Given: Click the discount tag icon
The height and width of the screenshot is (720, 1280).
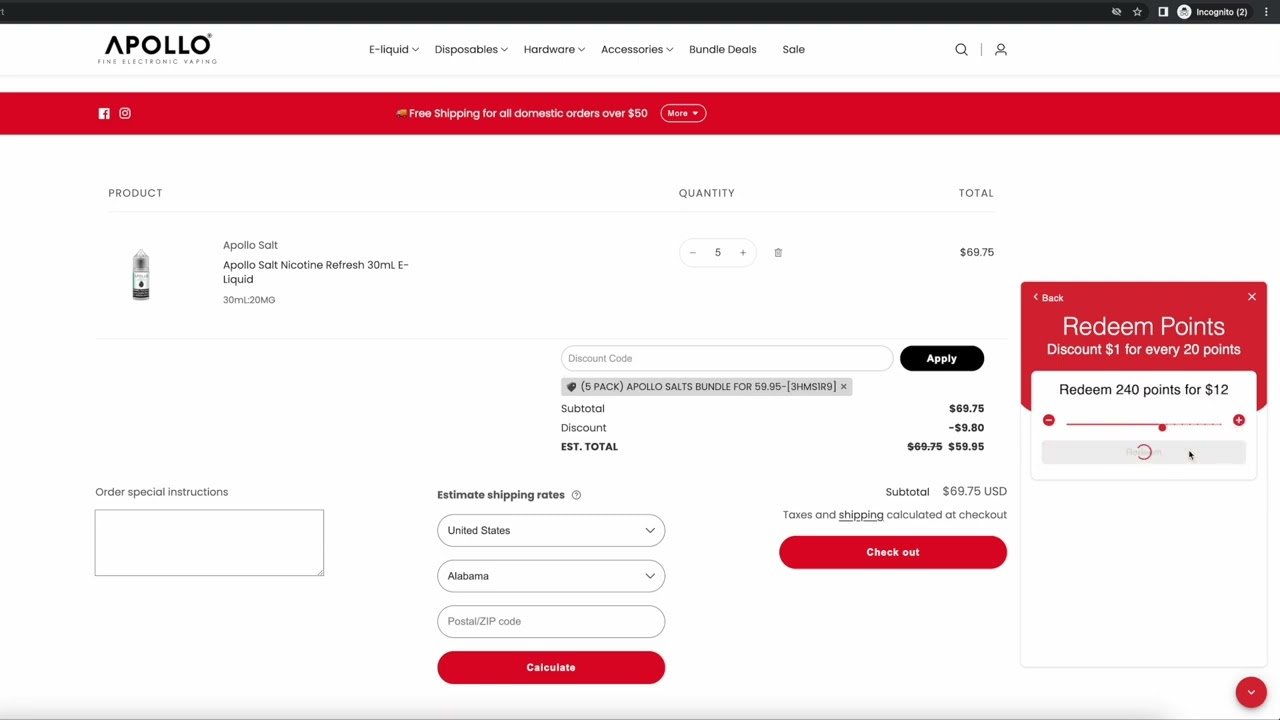Looking at the screenshot, I should (572, 387).
